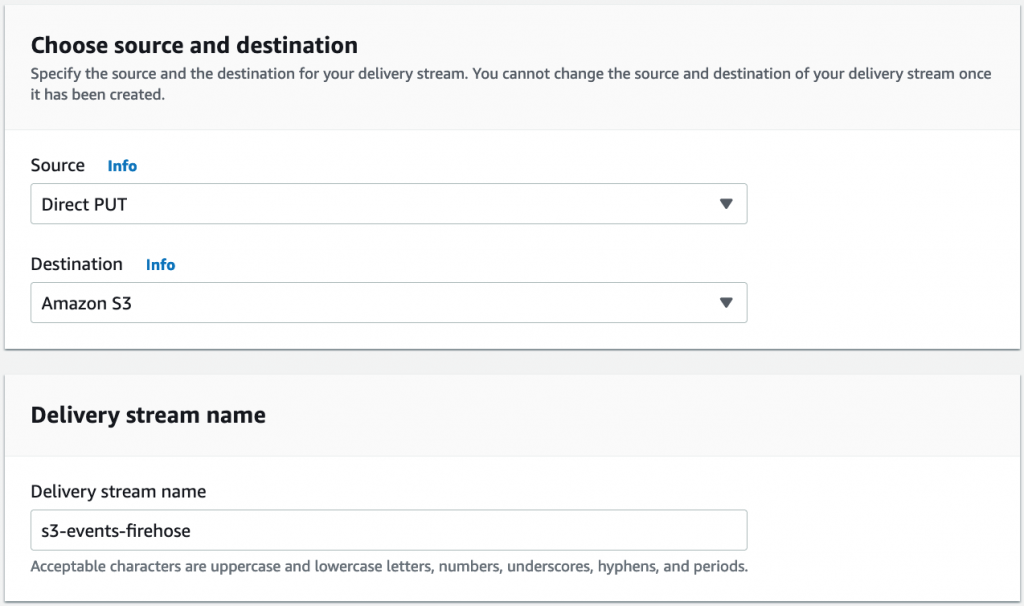Click the downward triangle in Source box
1024x606 pixels.
pos(726,203)
